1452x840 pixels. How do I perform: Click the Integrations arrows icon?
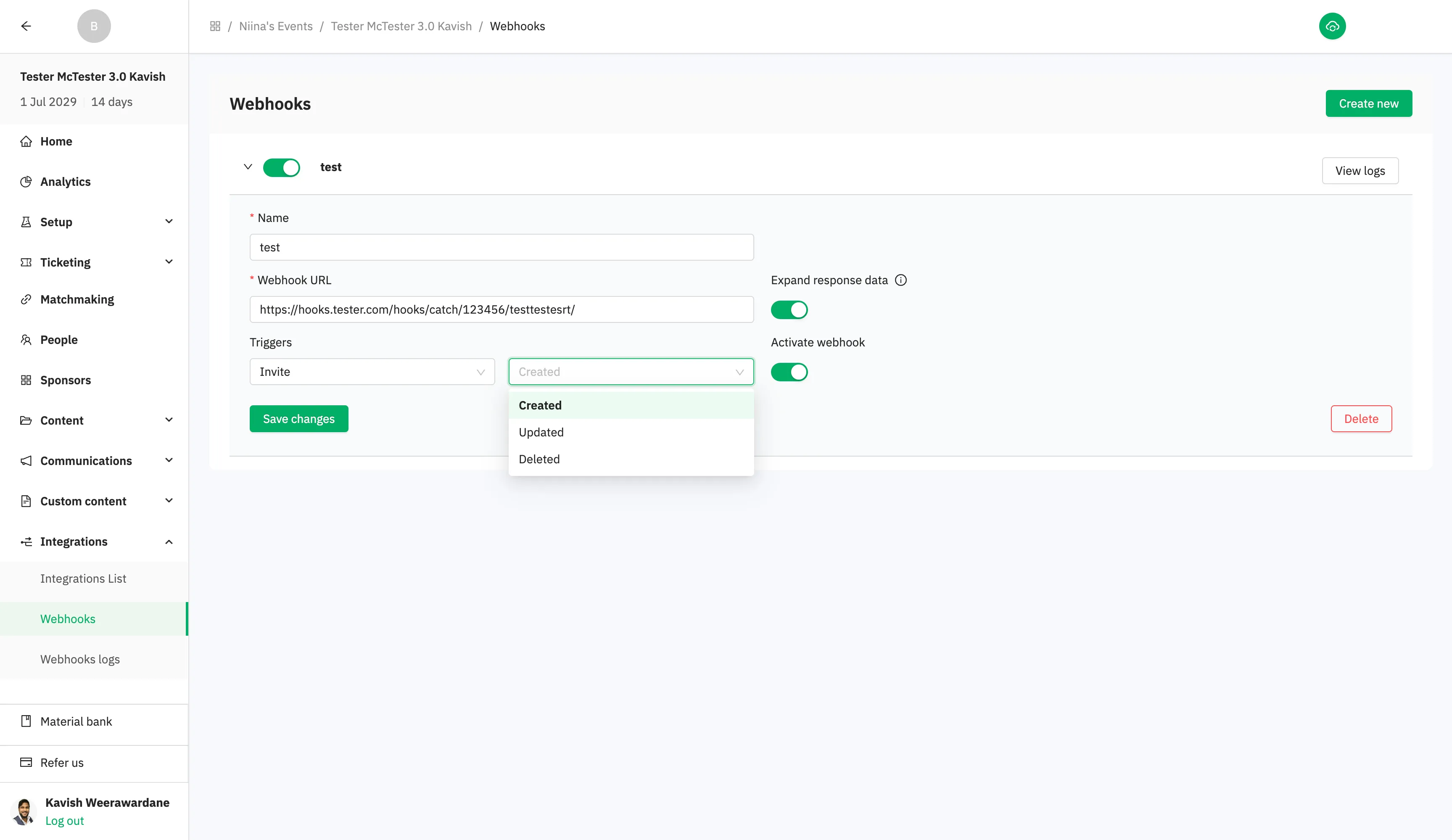click(x=26, y=542)
